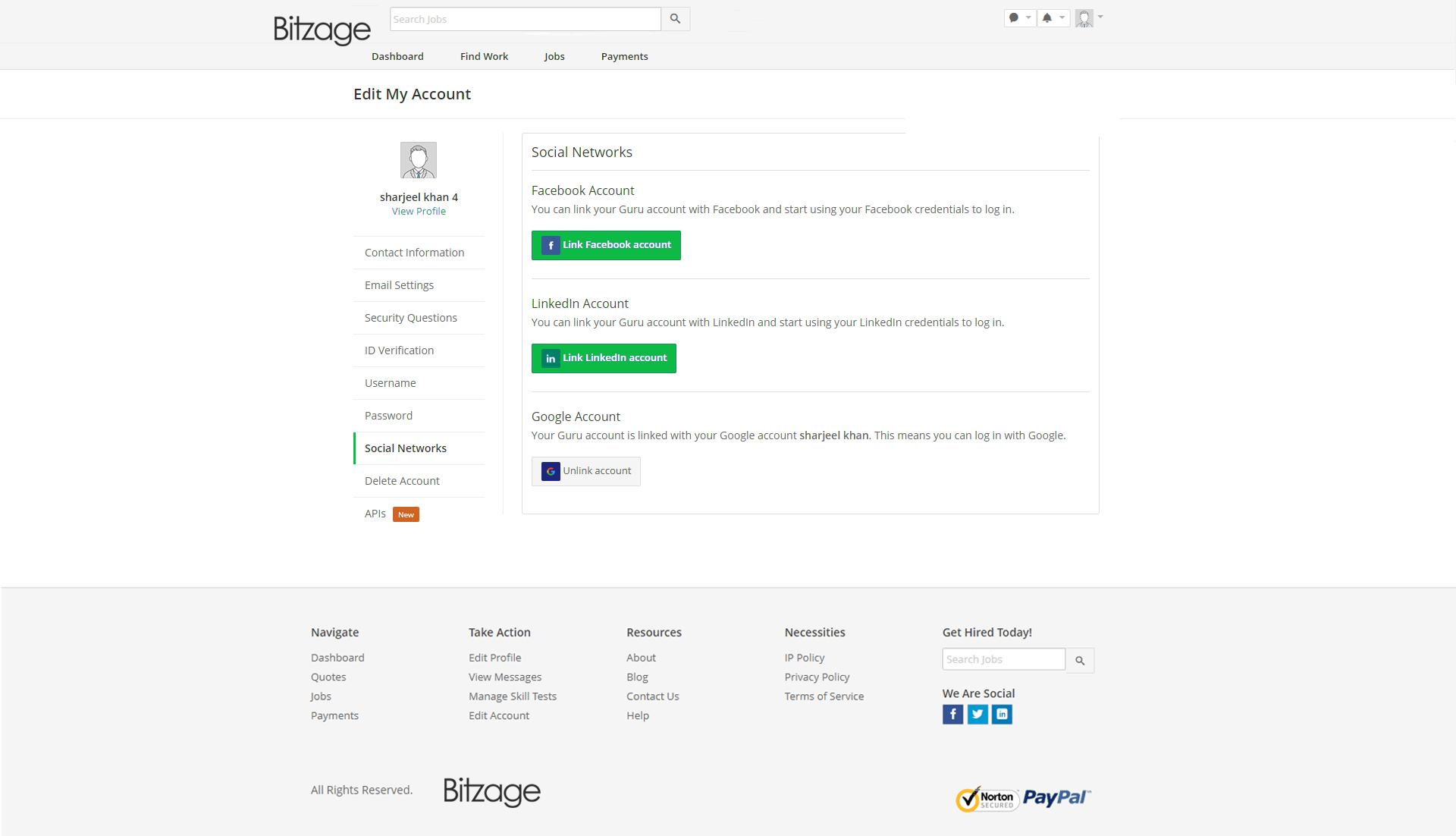Viewport: 1456px width, 836px height.
Task: Open the Find Work menu
Action: (484, 56)
